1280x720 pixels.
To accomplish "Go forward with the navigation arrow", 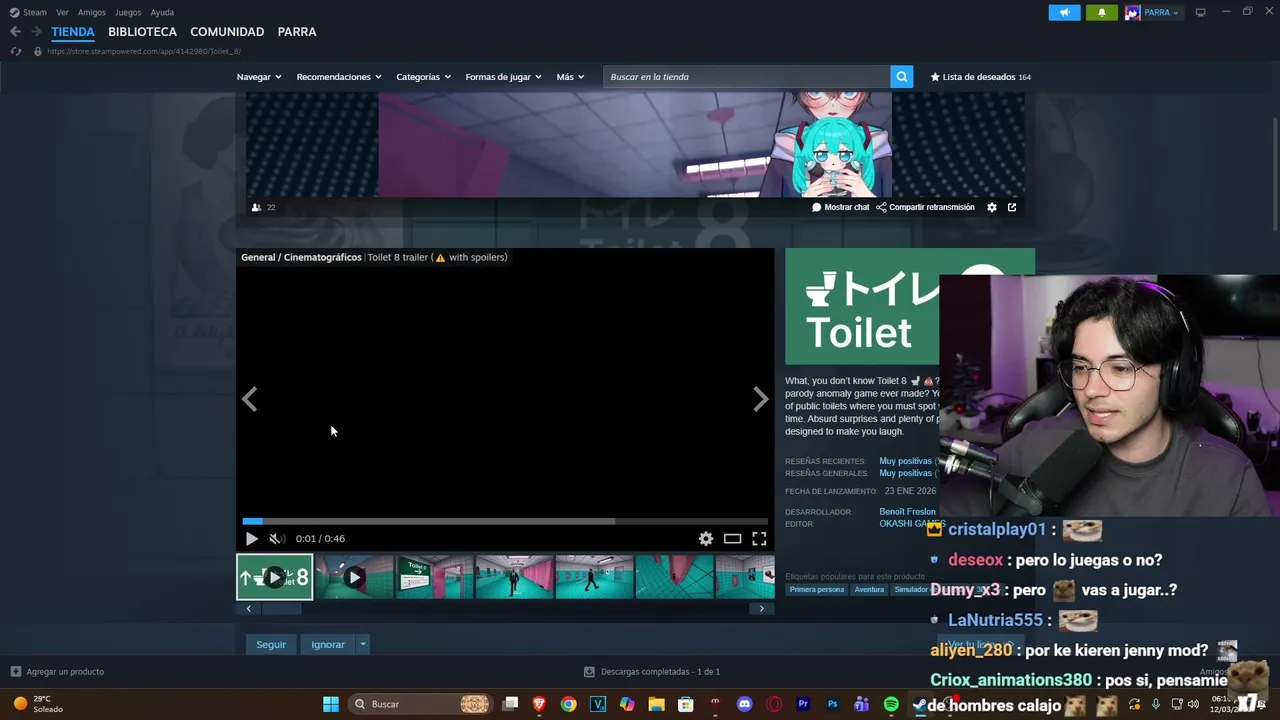I will tap(36, 32).
